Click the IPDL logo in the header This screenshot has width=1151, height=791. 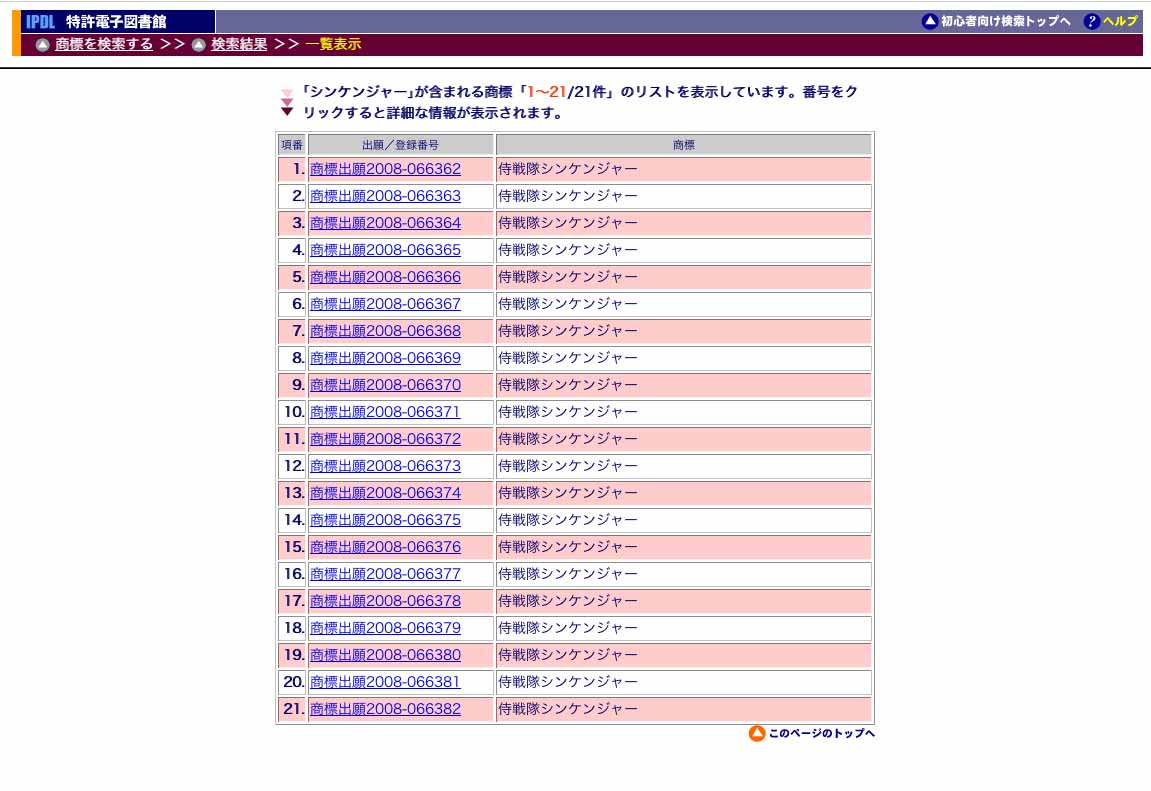(x=40, y=21)
